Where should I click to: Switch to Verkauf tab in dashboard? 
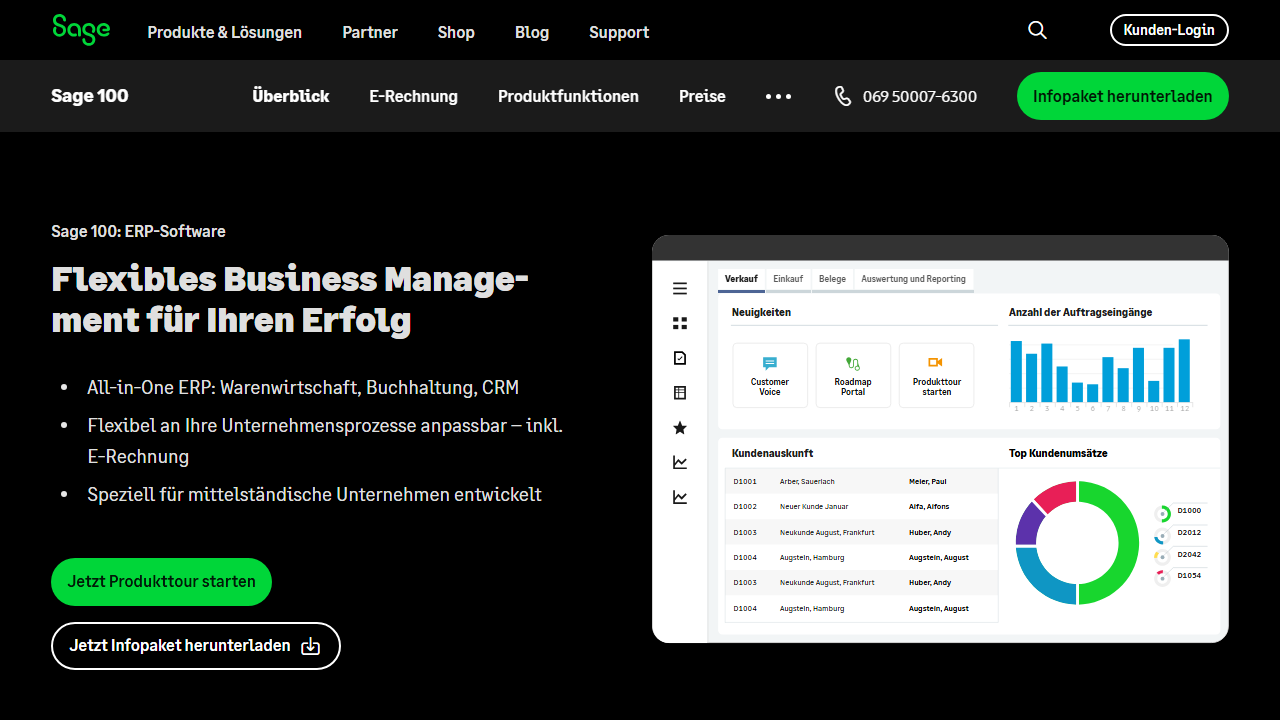(741, 279)
